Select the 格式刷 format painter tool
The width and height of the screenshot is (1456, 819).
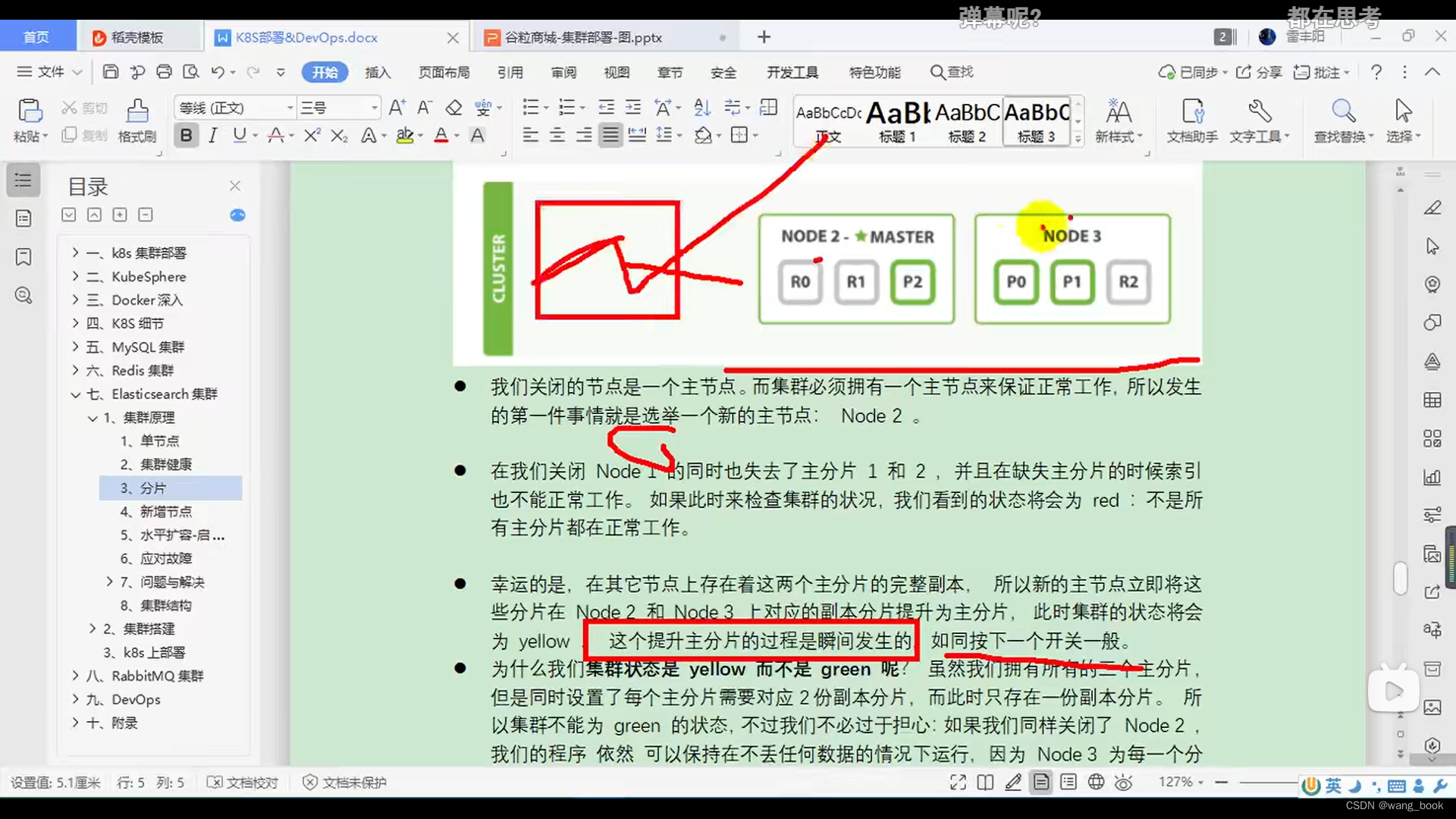click(137, 121)
